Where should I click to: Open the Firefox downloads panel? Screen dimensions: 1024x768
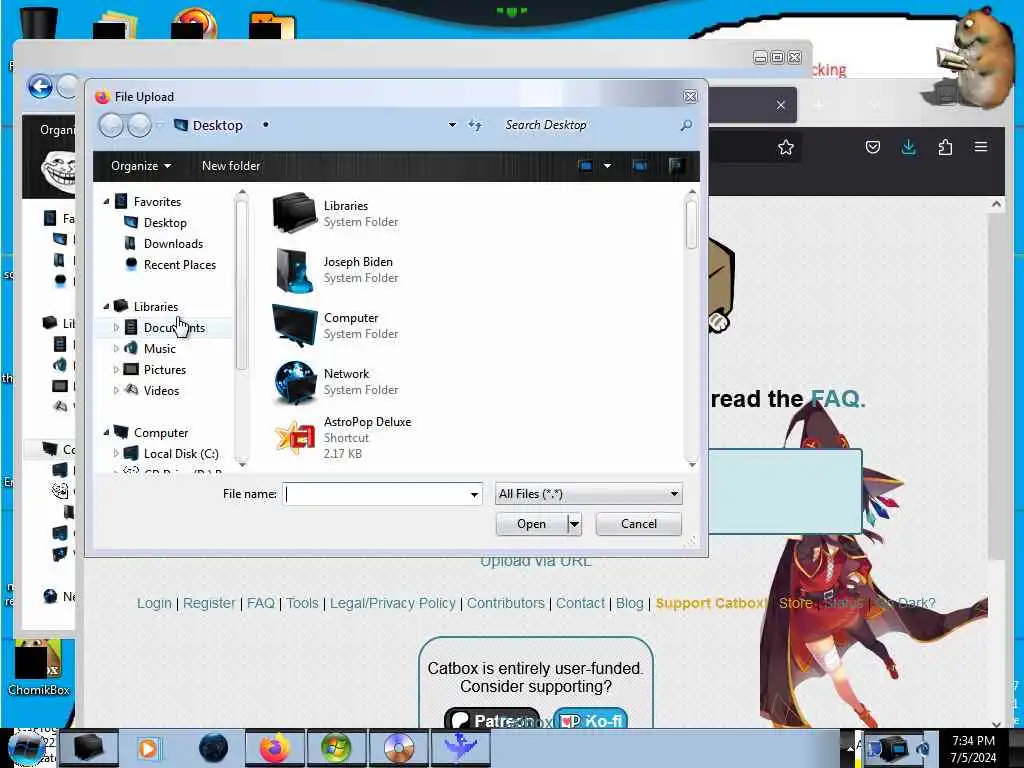pyautogui.click(x=908, y=148)
